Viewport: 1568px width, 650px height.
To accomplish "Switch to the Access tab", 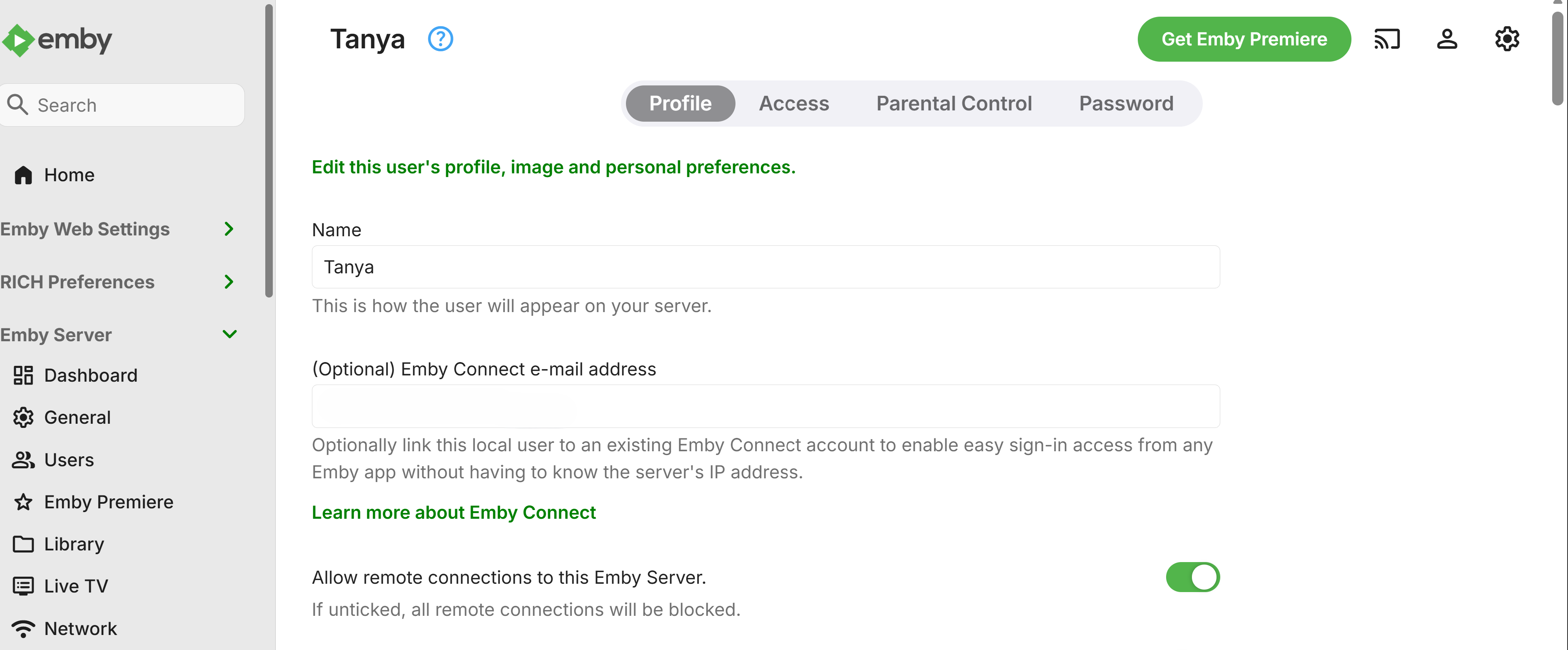I will 793,104.
